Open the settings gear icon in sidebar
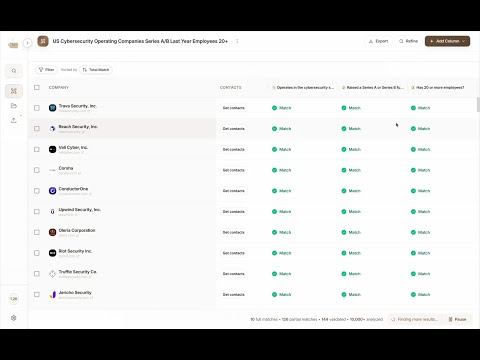This screenshot has width=480, height=360. click(x=14, y=318)
